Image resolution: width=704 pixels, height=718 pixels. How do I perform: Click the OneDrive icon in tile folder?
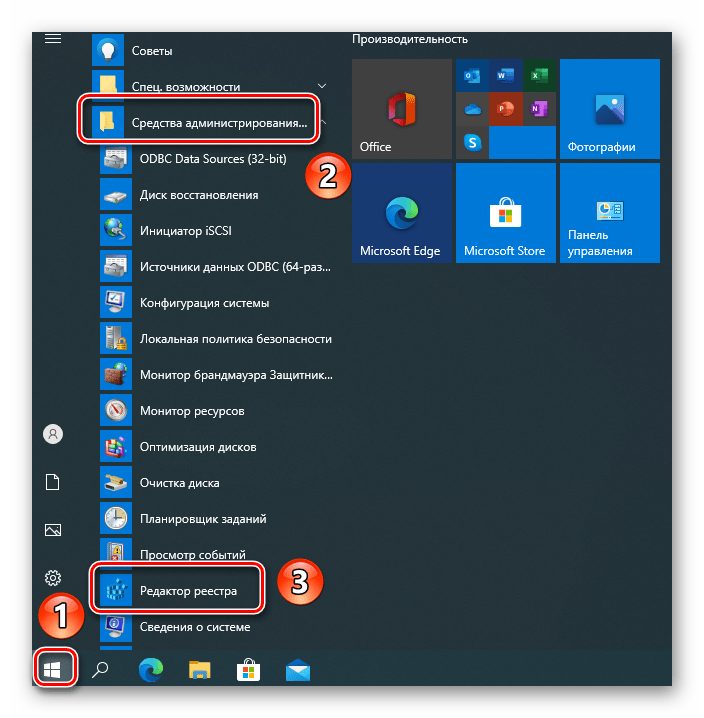(472, 109)
